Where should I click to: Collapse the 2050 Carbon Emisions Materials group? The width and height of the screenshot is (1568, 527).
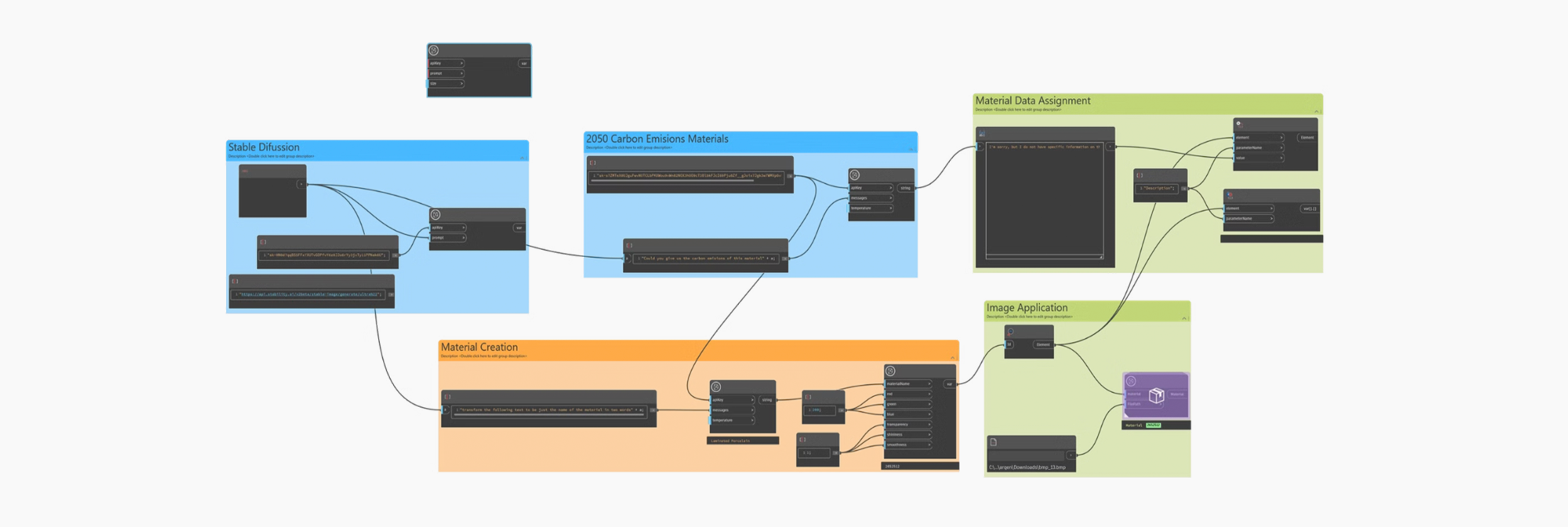pos(911,149)
